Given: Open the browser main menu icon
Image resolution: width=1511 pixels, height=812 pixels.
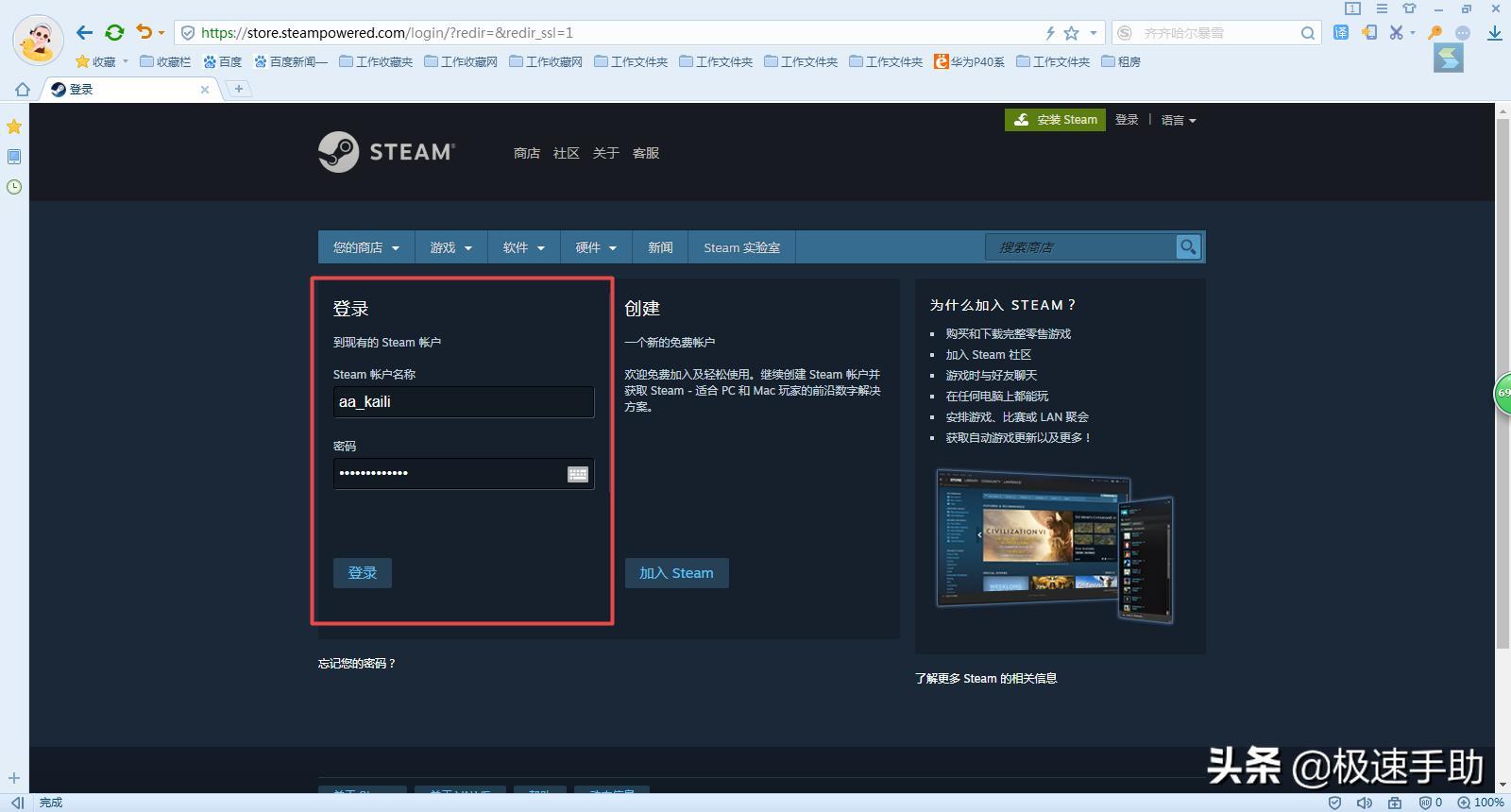Looking at the screenshot, I should point(1382,8).
